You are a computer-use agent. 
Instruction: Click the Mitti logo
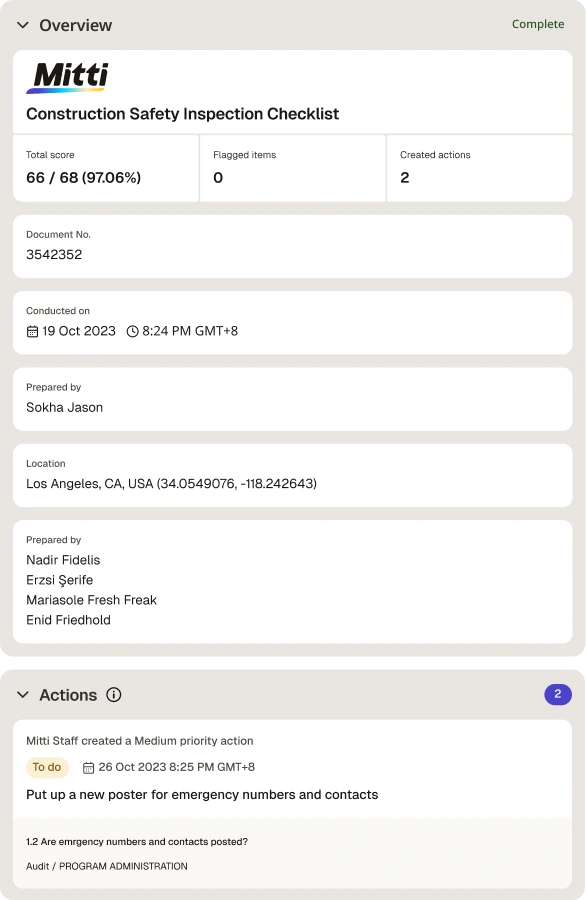coord(67,77)
